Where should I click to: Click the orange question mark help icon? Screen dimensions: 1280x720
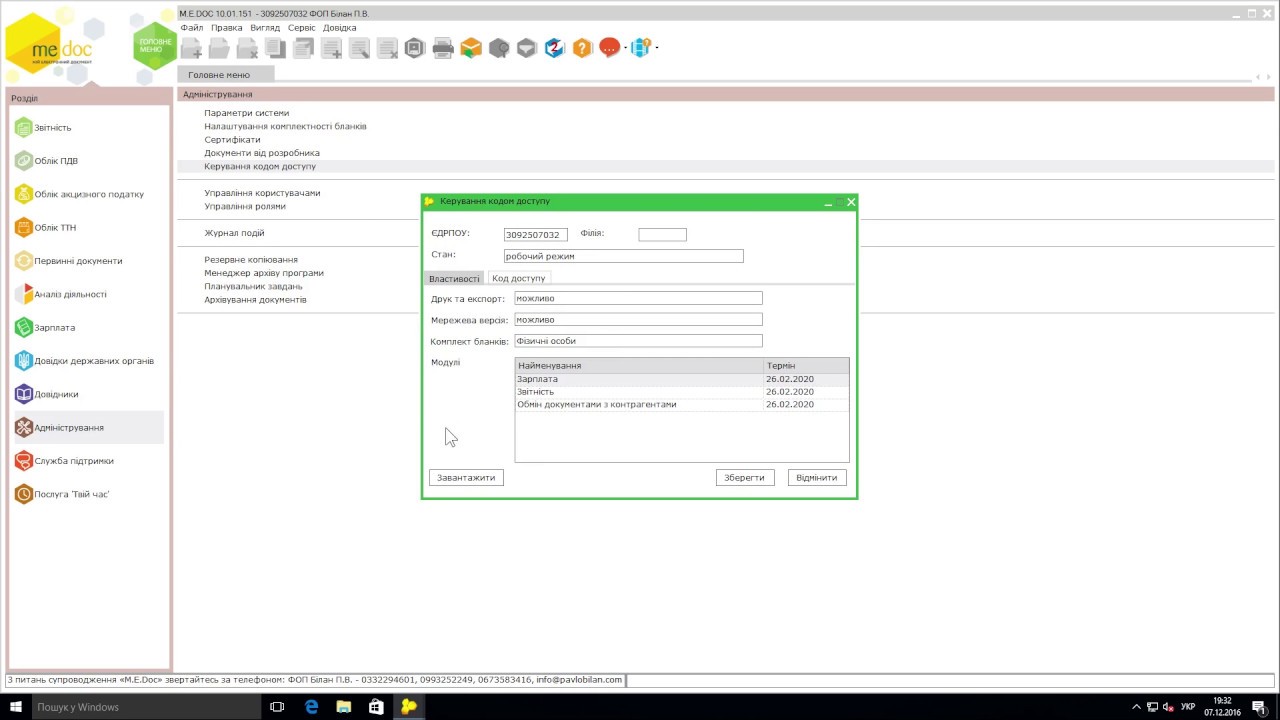(583, 48)
